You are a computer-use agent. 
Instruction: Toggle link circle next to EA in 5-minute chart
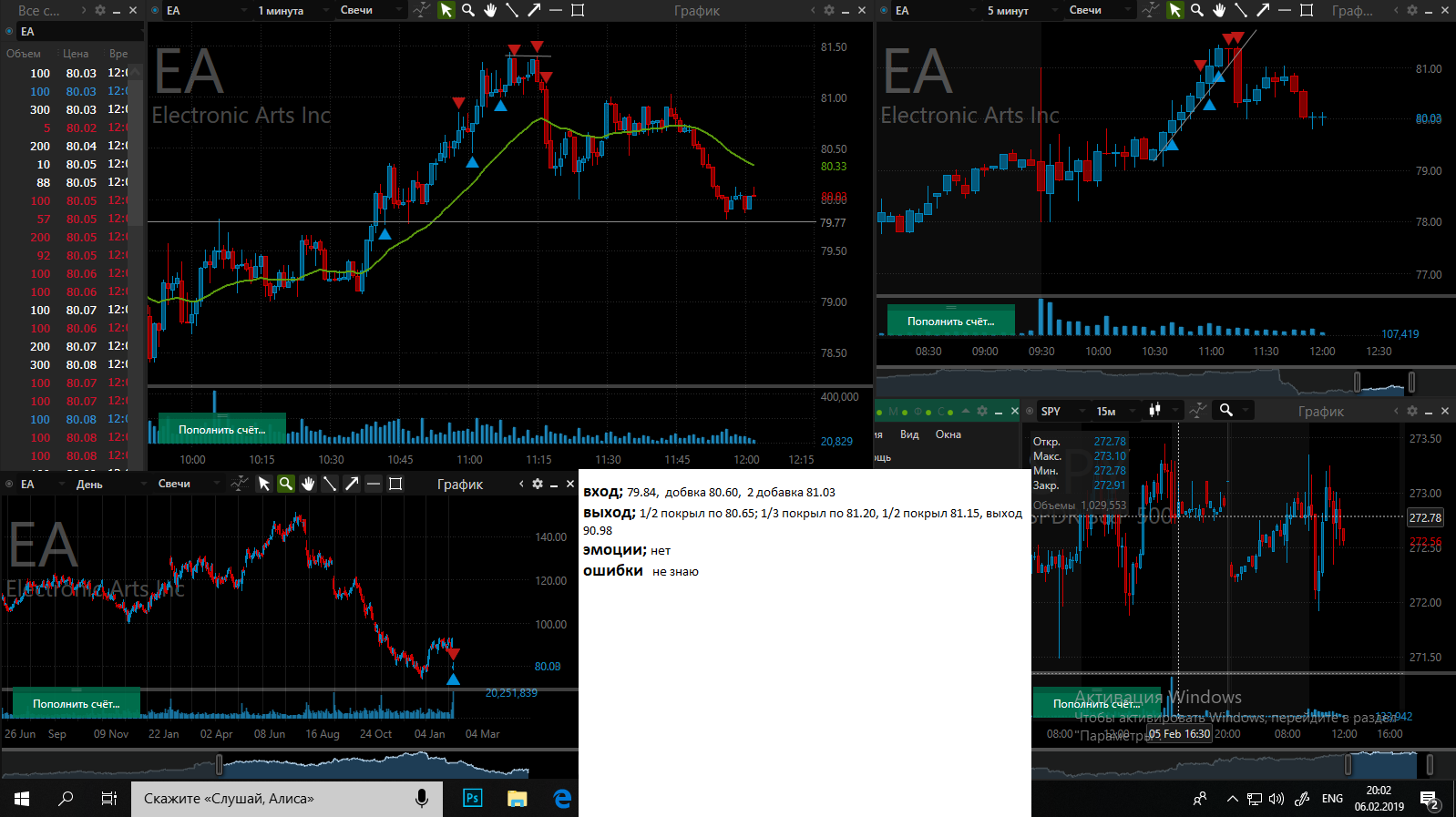[884, 10]
